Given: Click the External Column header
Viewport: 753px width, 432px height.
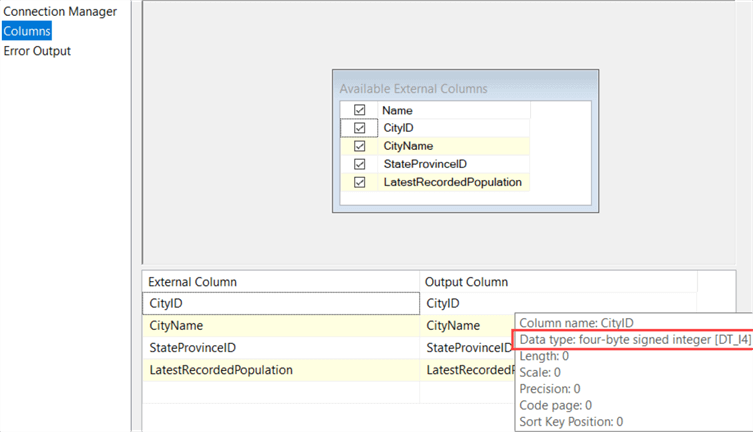Looking at the screenshot, I should point(281,282).
